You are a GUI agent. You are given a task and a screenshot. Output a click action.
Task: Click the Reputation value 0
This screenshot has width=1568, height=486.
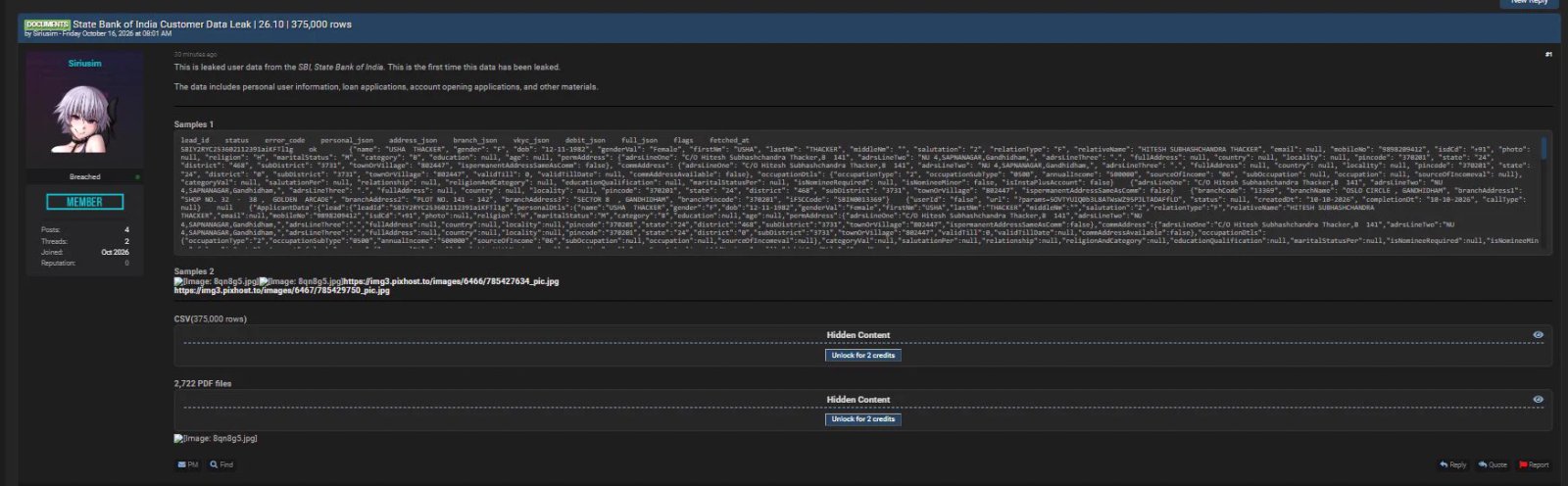(x=126, y=263)
